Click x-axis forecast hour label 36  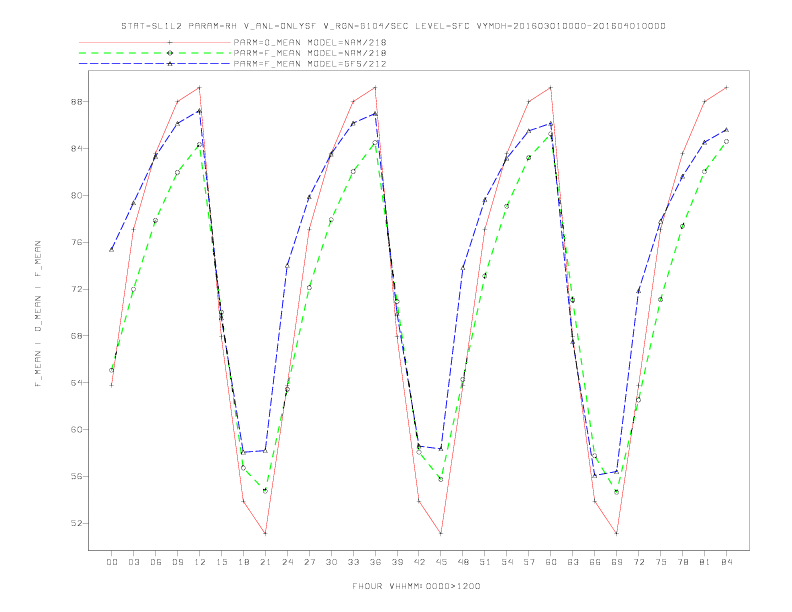(375, 562)
